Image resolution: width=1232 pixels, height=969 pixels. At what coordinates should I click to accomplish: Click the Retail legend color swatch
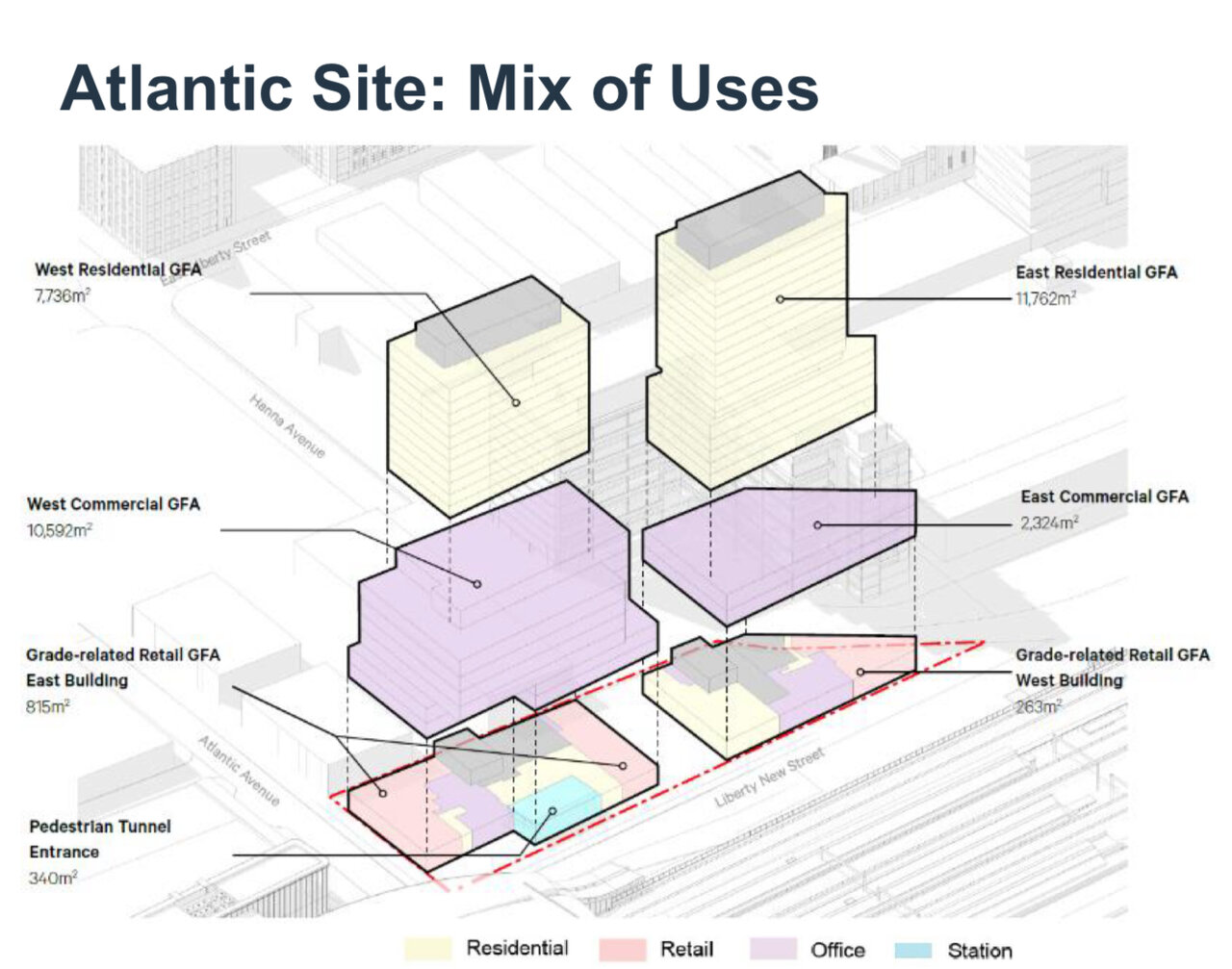[x=623, y=950]
